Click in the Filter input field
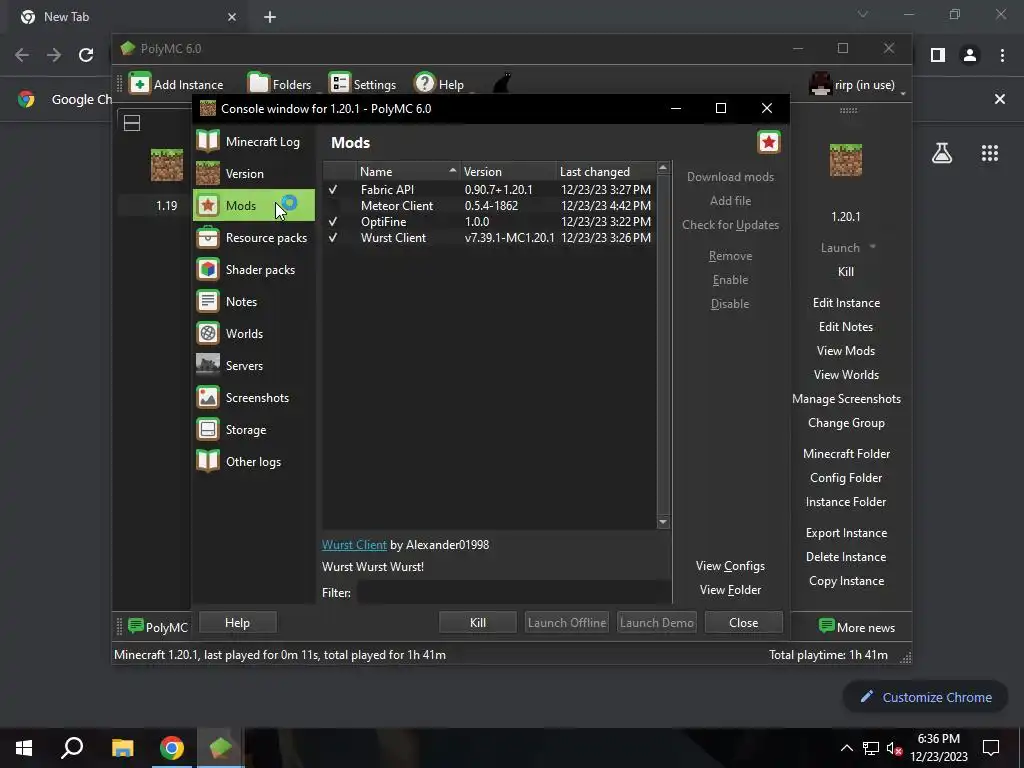 pyautogui.click(x=513, y=592)
